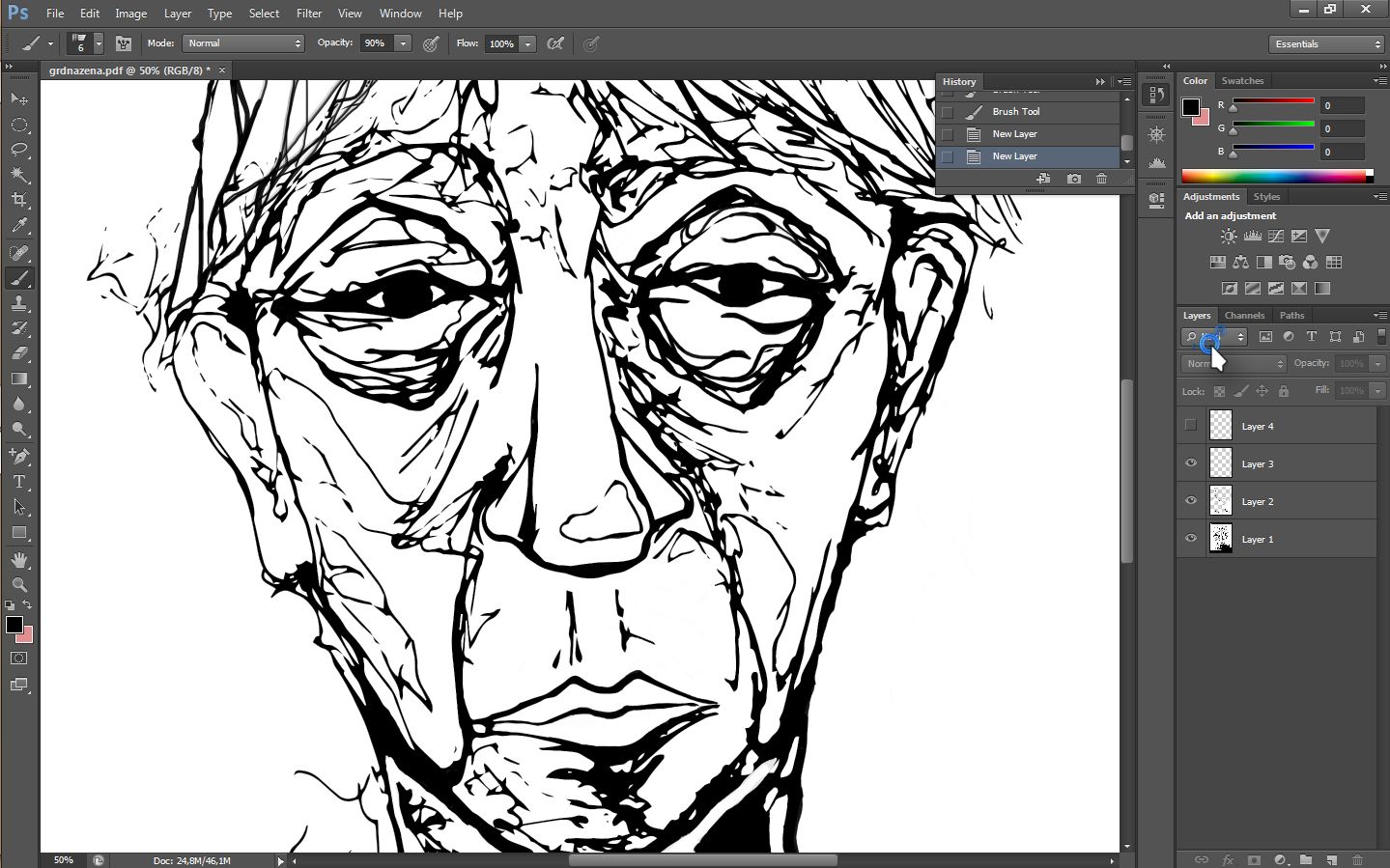Open the layer blend mode dropdown
The height and width of the screenshot is (868, 1390).
coord(1234,364)
